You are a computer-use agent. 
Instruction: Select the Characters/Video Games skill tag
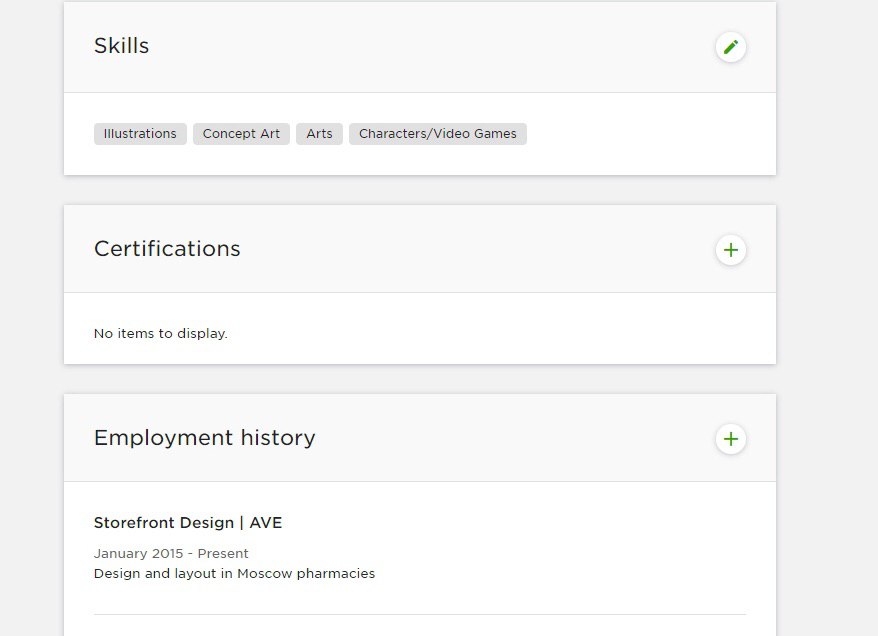pos(438,134)
